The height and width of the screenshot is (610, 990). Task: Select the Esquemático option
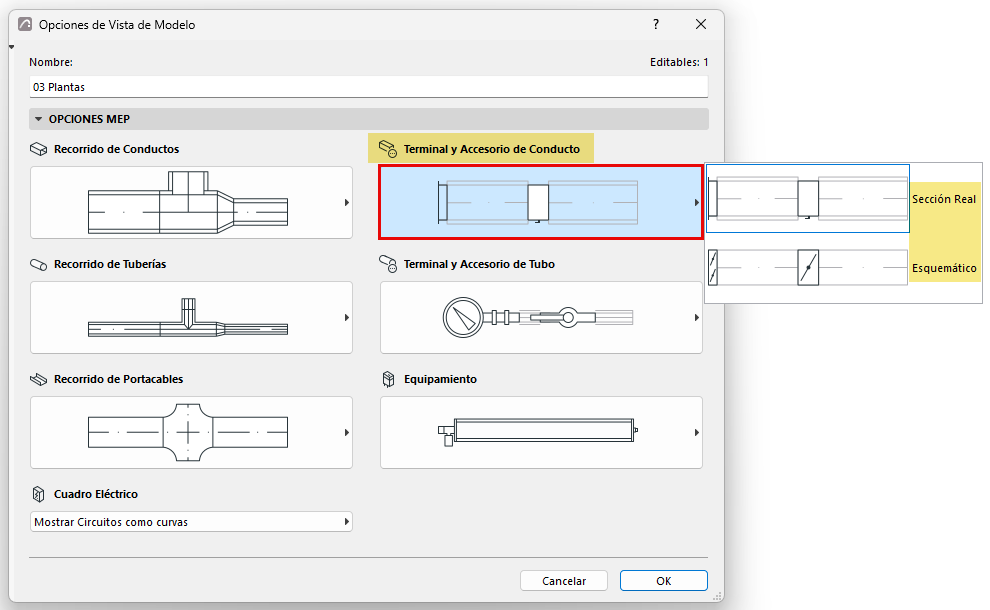[x=843, y=268]
